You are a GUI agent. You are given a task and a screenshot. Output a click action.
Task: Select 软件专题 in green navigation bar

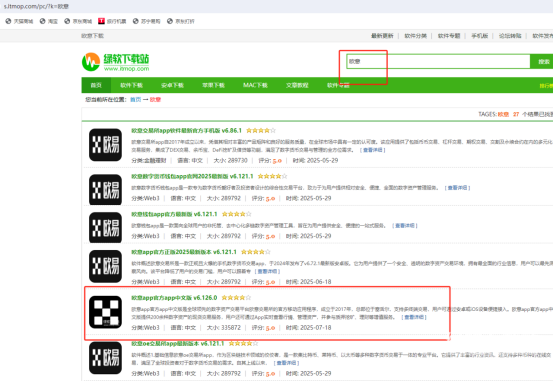pyautogui.click(x=338, y=85)
